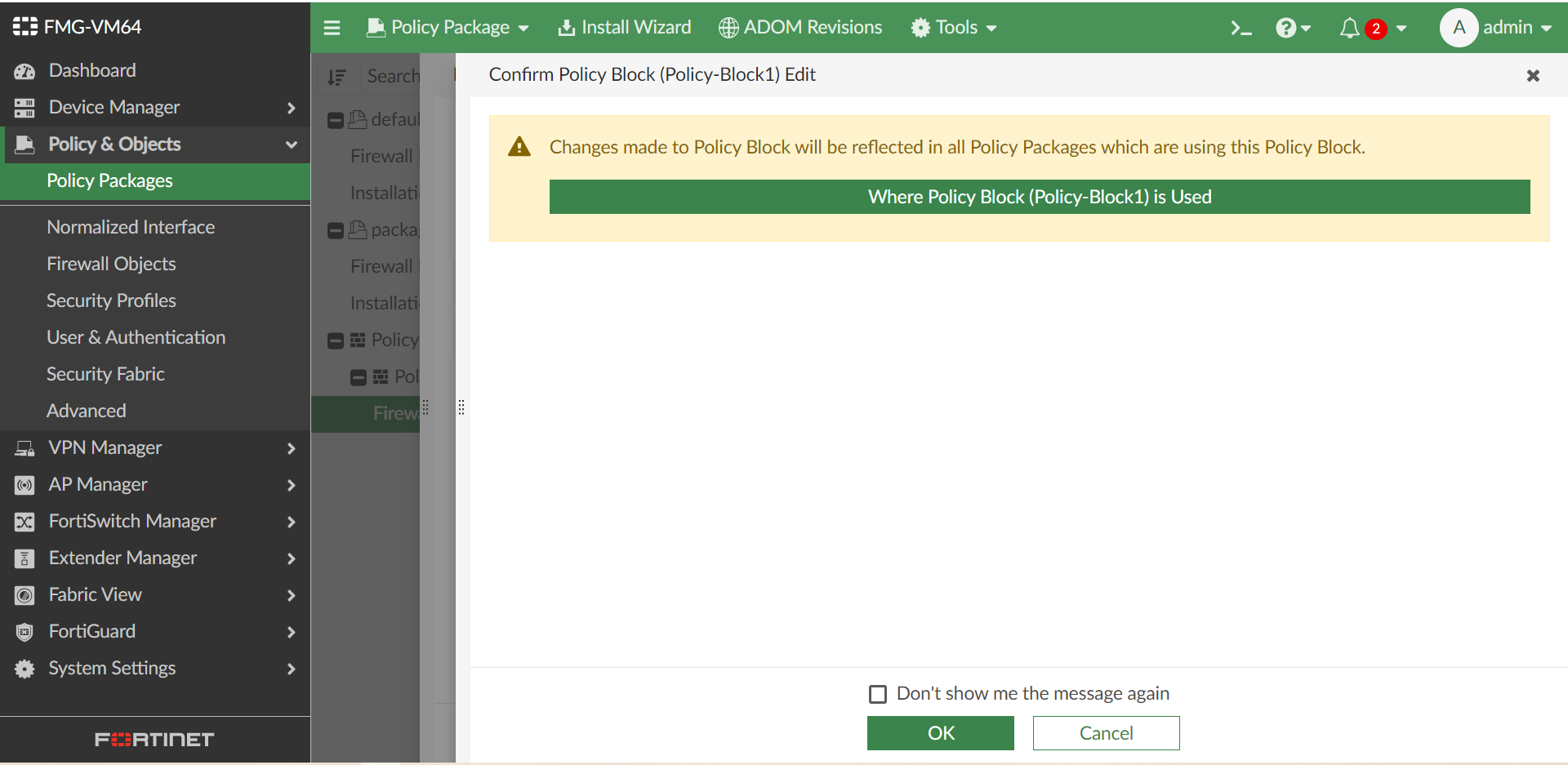Open ADOM Revisions

click(799, 27)
